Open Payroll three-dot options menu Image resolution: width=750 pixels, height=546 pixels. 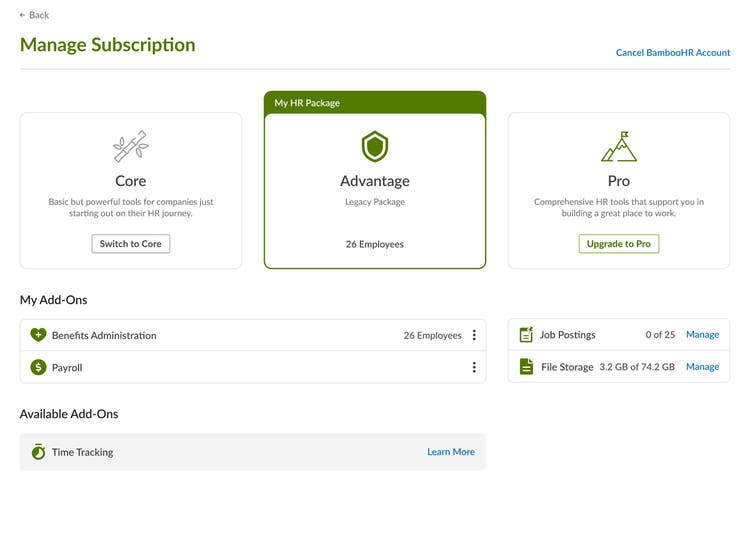pyautogui.click(x=474, y=367)
